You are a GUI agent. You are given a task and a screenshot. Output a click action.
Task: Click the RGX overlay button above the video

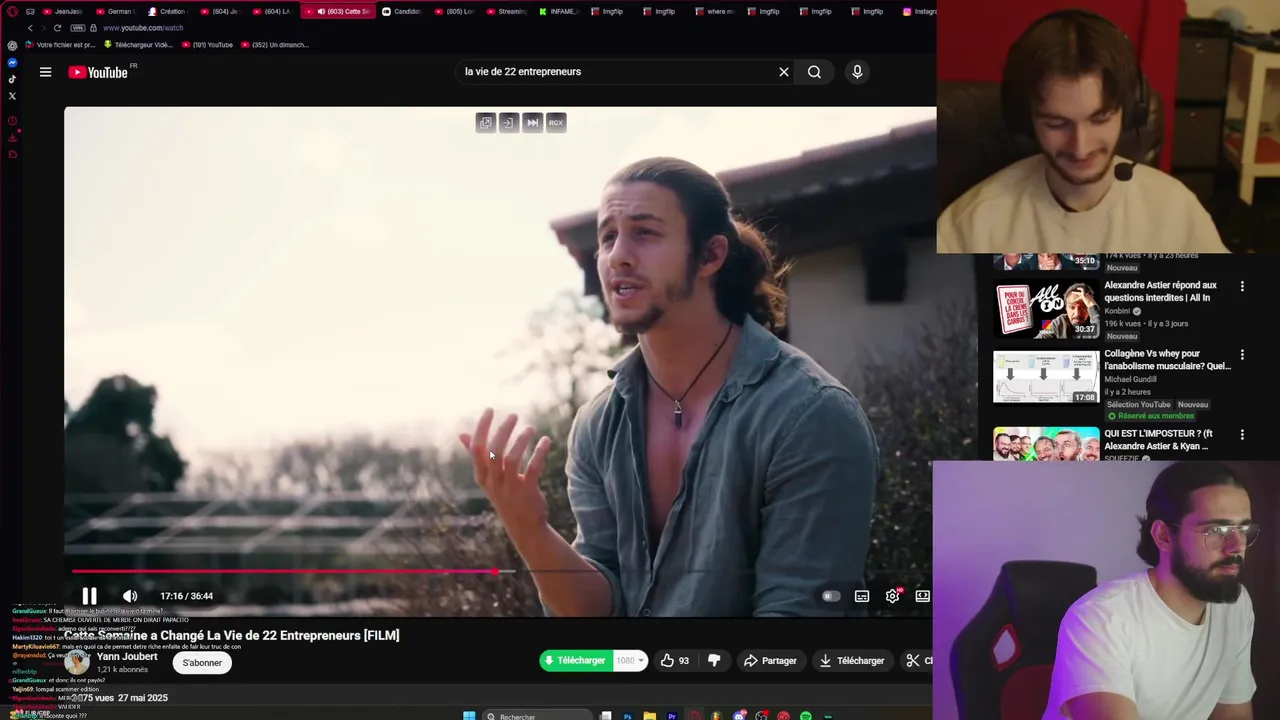pyautogui.click(x=556, y=123)
